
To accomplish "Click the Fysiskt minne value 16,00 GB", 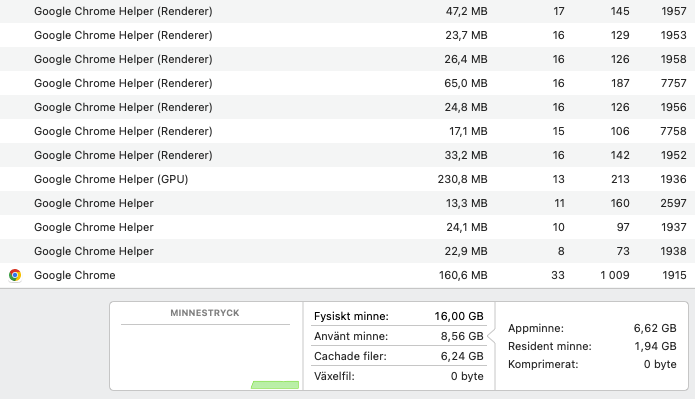I will (459, 316).
